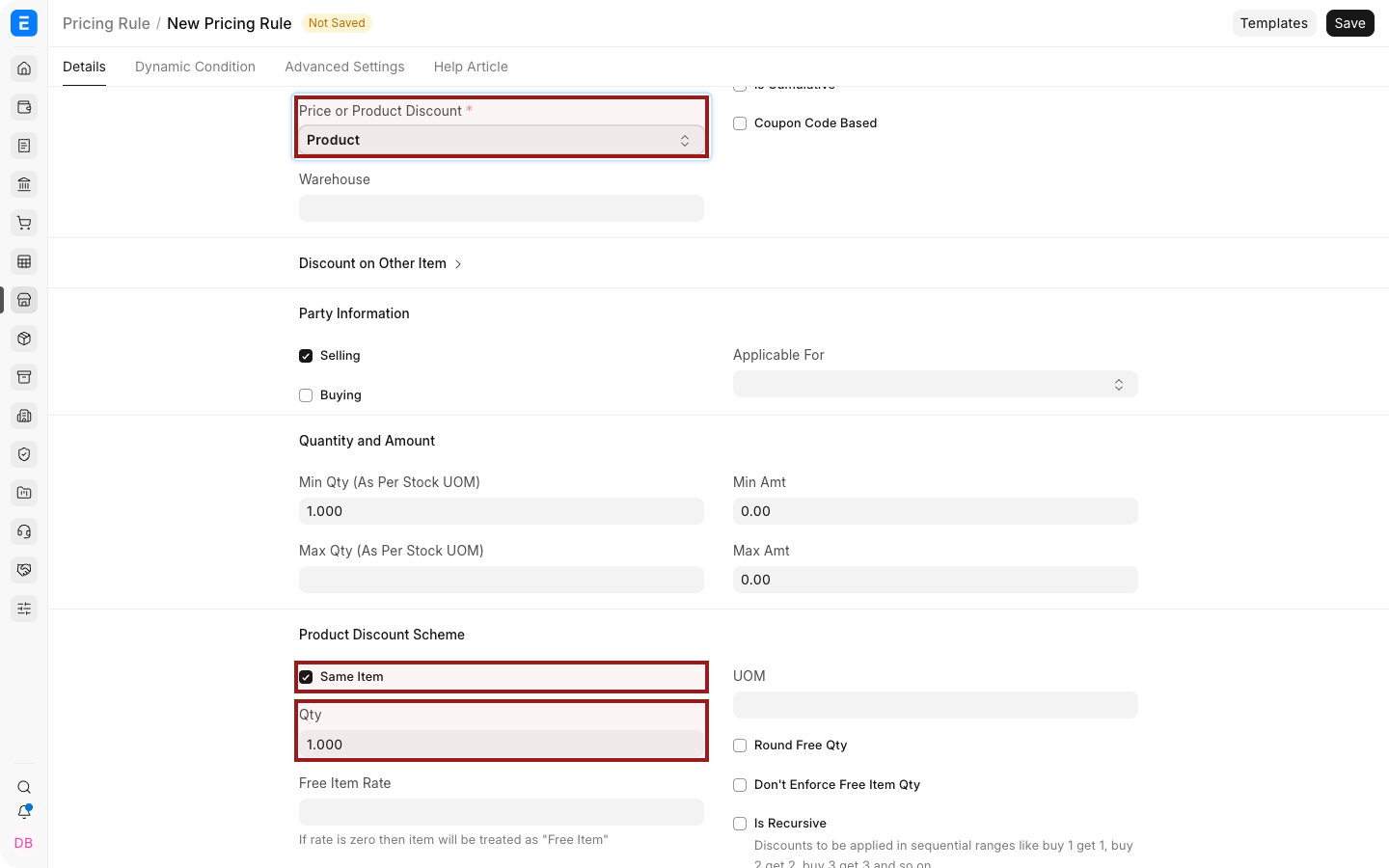Click the Min Qty input field
The height and width of the screenshot is (868, 1389).
(x=502, y=511)
